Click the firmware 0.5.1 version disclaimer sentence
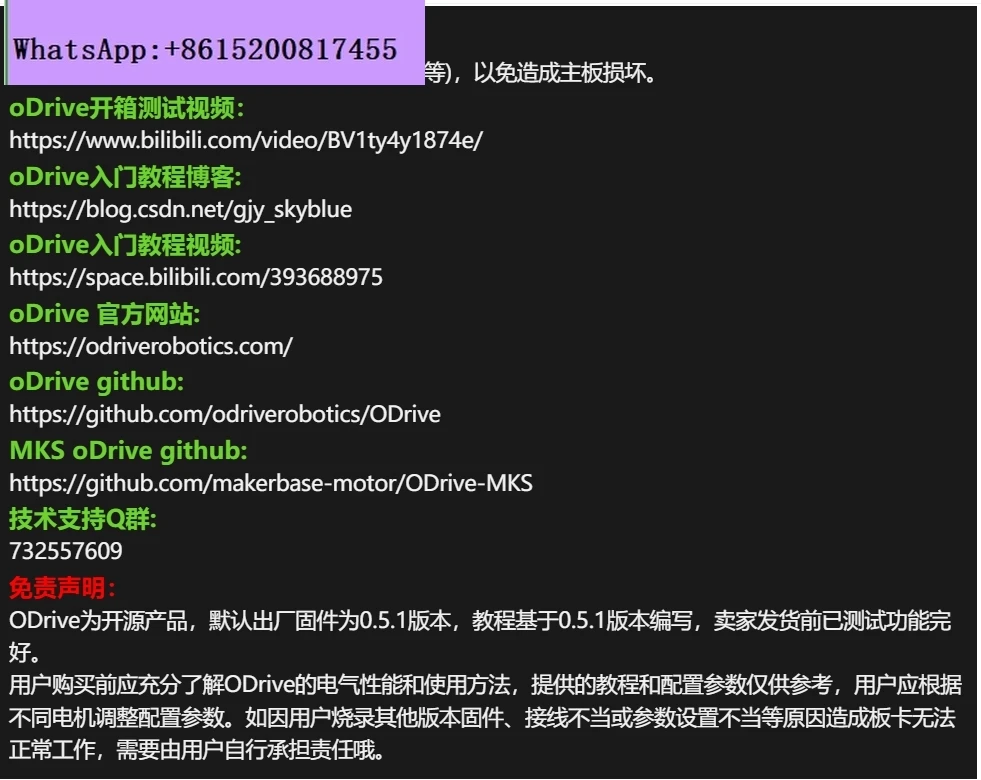The height and width of the screenshot is (780, 981). tap(480, 636)
